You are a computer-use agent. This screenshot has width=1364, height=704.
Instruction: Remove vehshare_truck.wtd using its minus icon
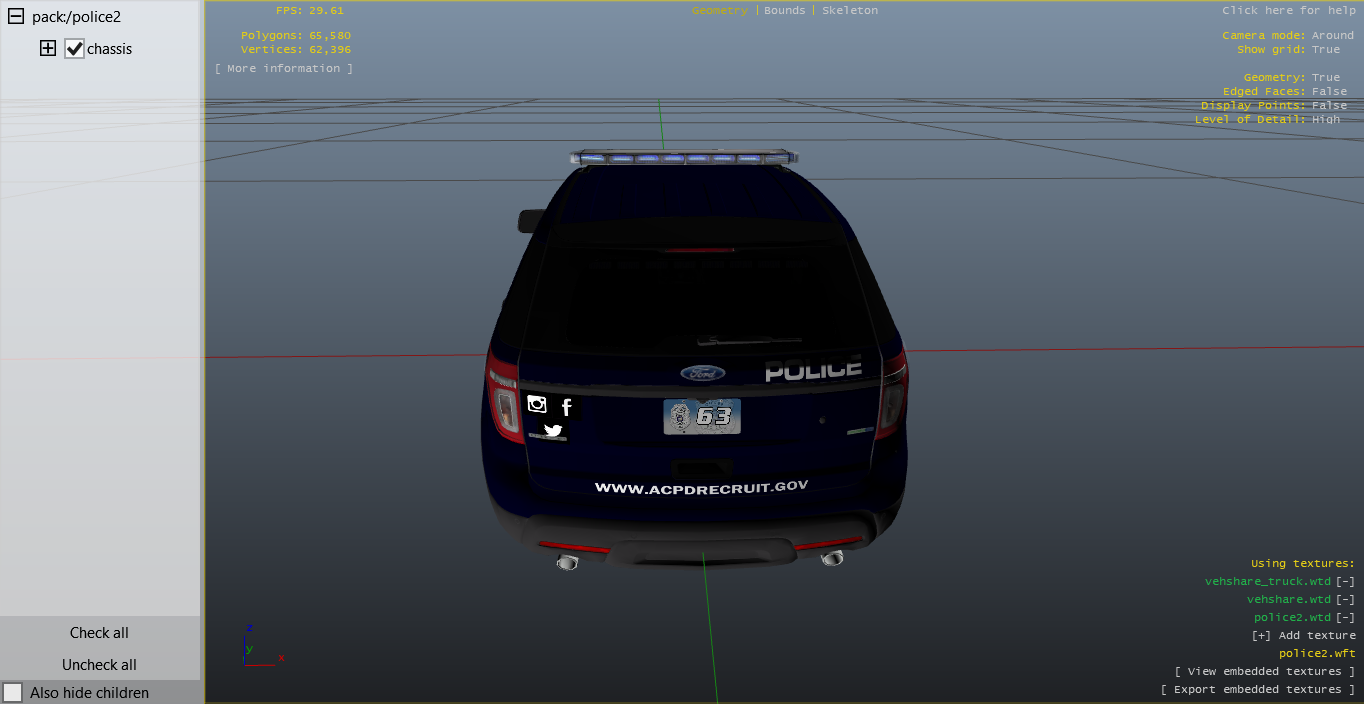coord(1346,581)
